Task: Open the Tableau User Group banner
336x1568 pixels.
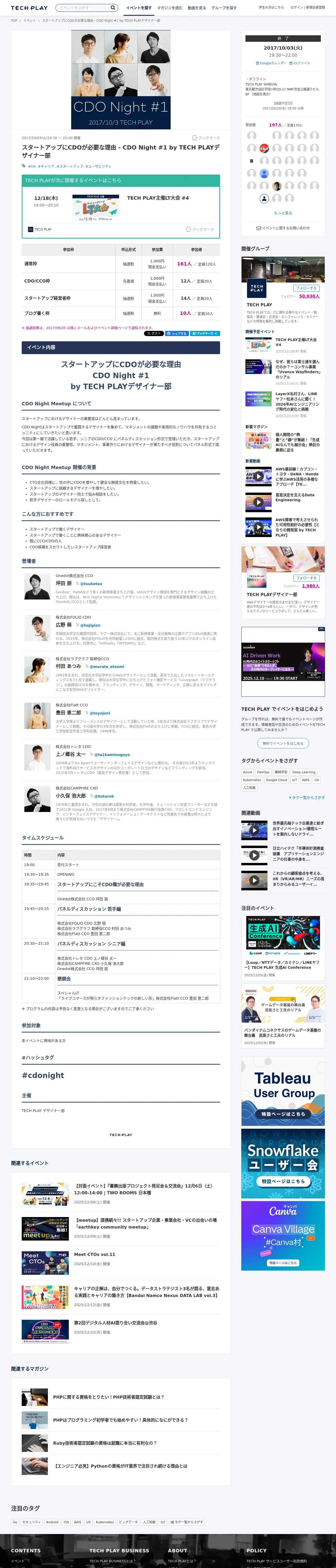Action: click(283, 1091)
